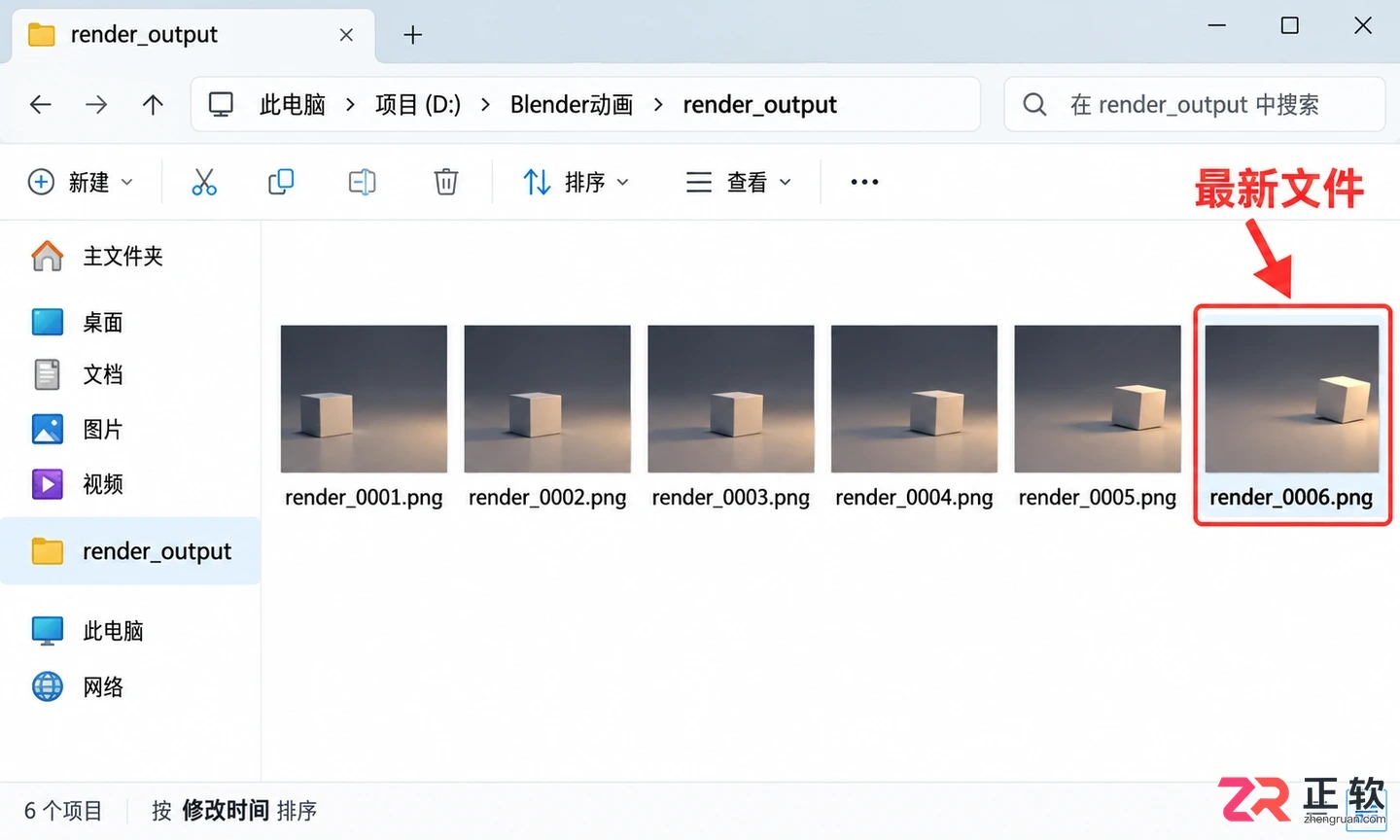Click the 修改时间 sort status text
The width and height of the screenshot is (1400, 840).
pyautogui.click(x=226, y=810)
